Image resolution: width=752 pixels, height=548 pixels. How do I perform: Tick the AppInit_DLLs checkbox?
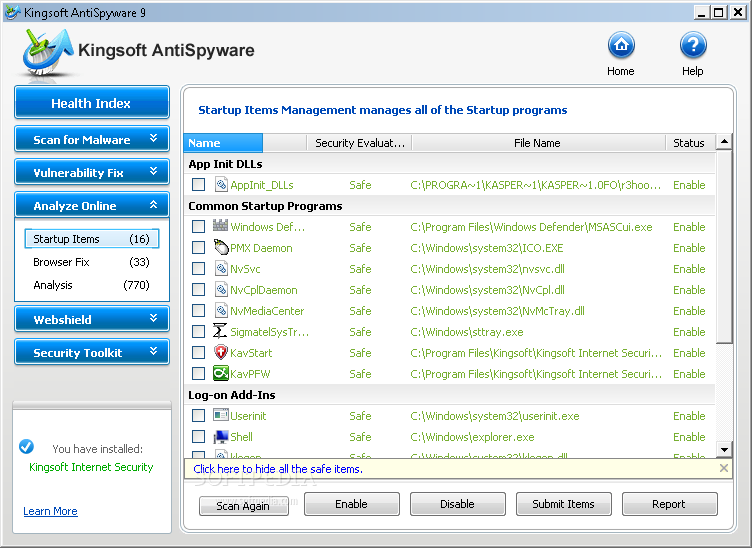(198, 185)
